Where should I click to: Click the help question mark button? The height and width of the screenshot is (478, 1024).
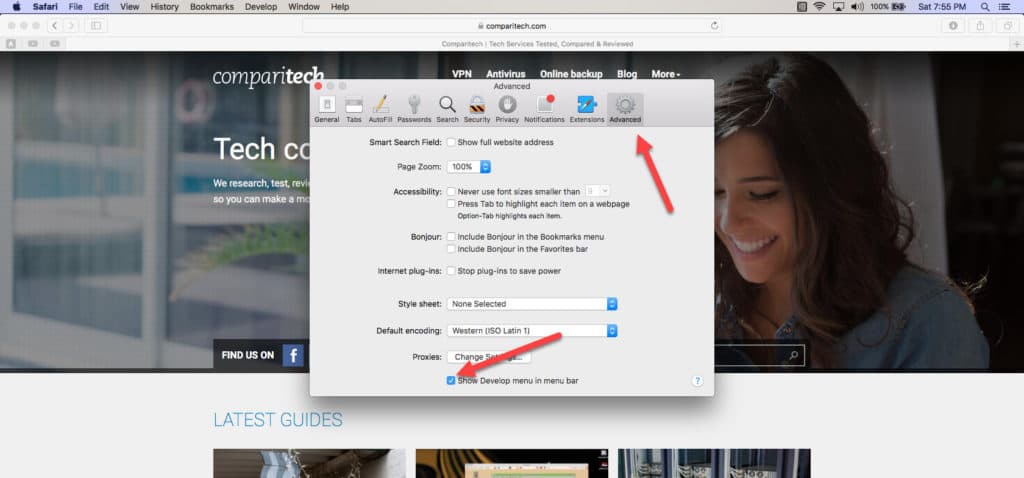tap(697, 381)
